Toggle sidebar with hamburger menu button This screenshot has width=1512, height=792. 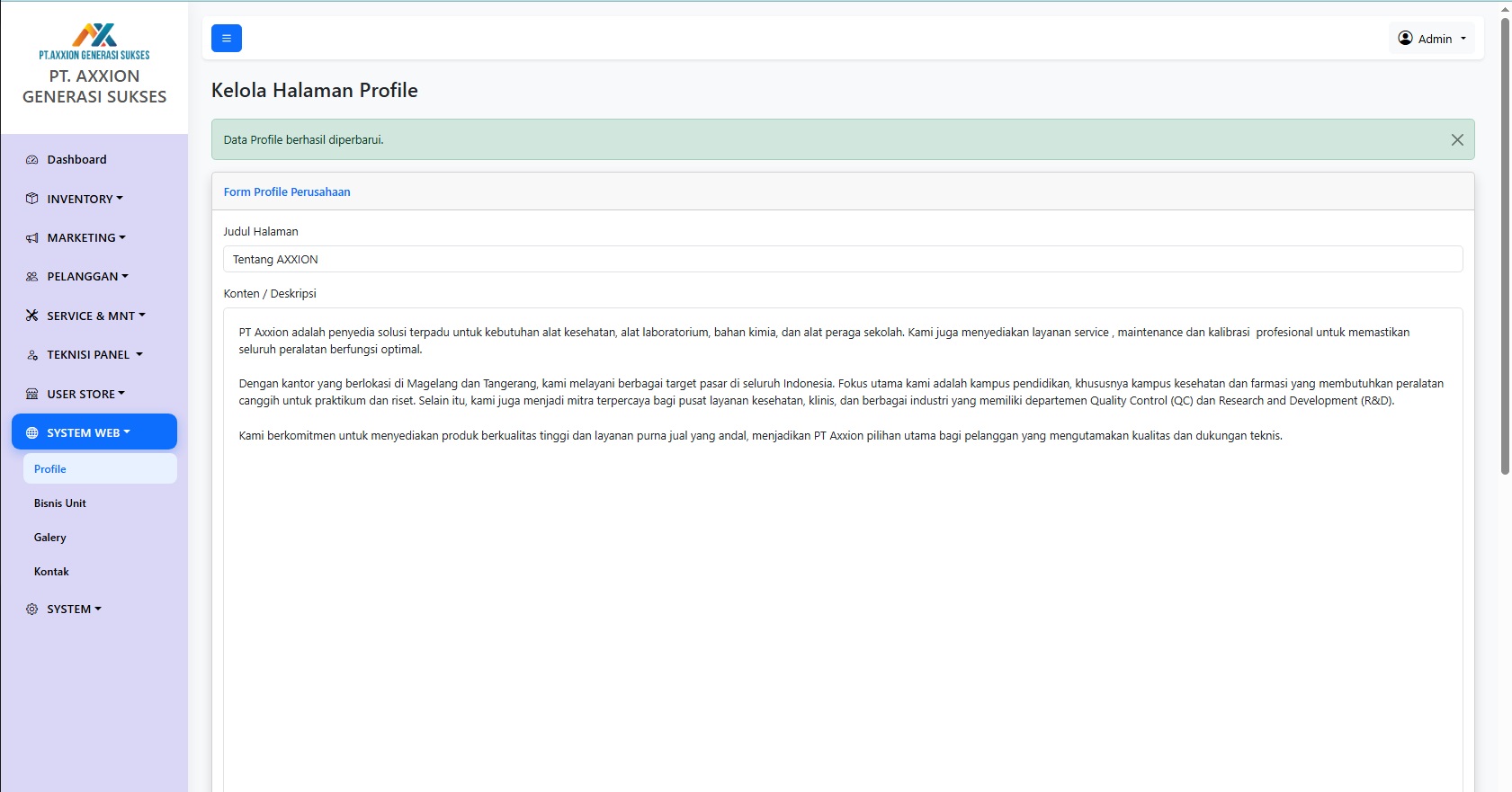[227, 38]
